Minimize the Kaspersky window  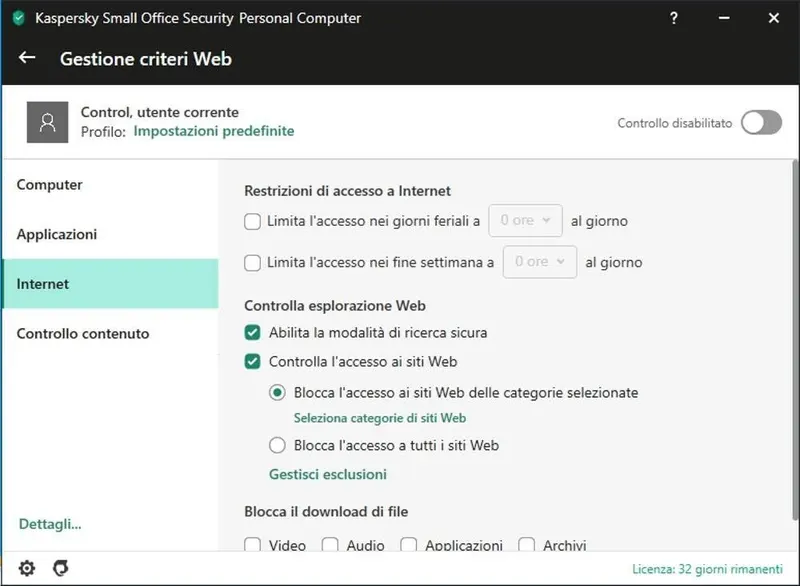tap(724, 18)
